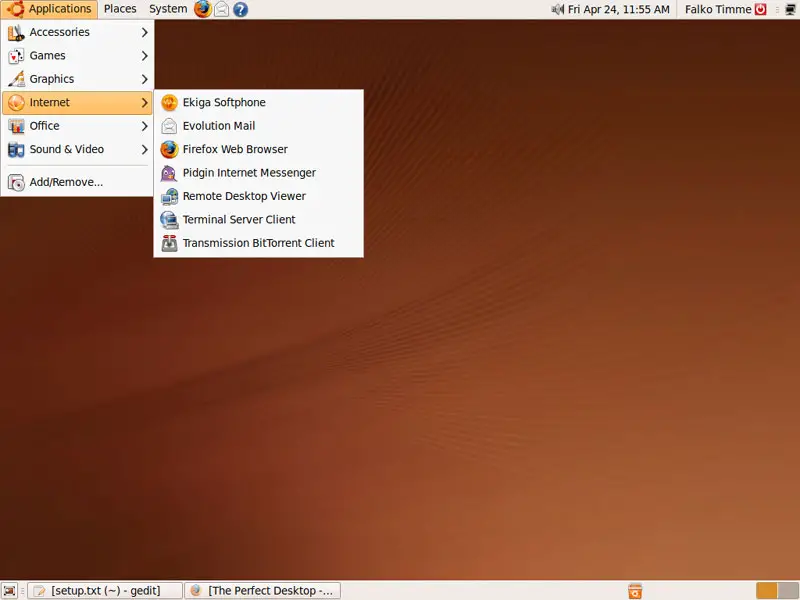Click the Evolution Mail envelope icon in submenu
The width and height of the screenshot is (800, 600).
[x=169, y=126]
